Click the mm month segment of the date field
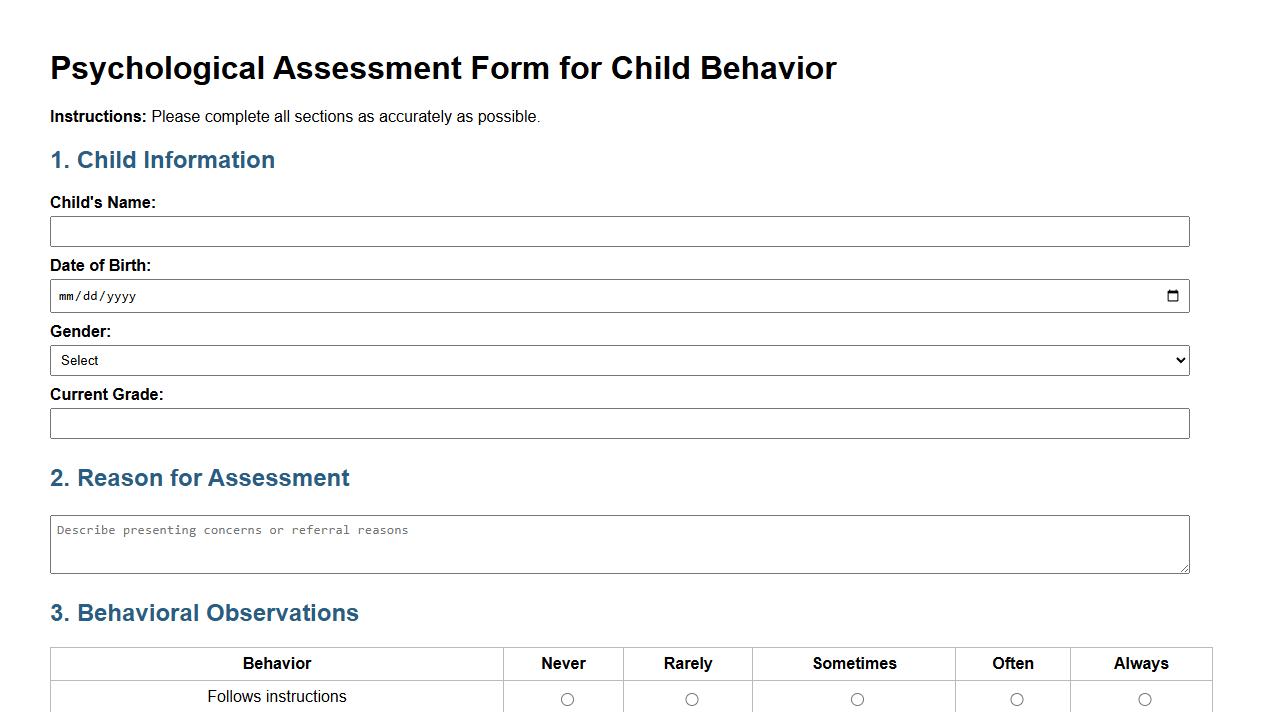1263x712 pixels. point(66,296)
